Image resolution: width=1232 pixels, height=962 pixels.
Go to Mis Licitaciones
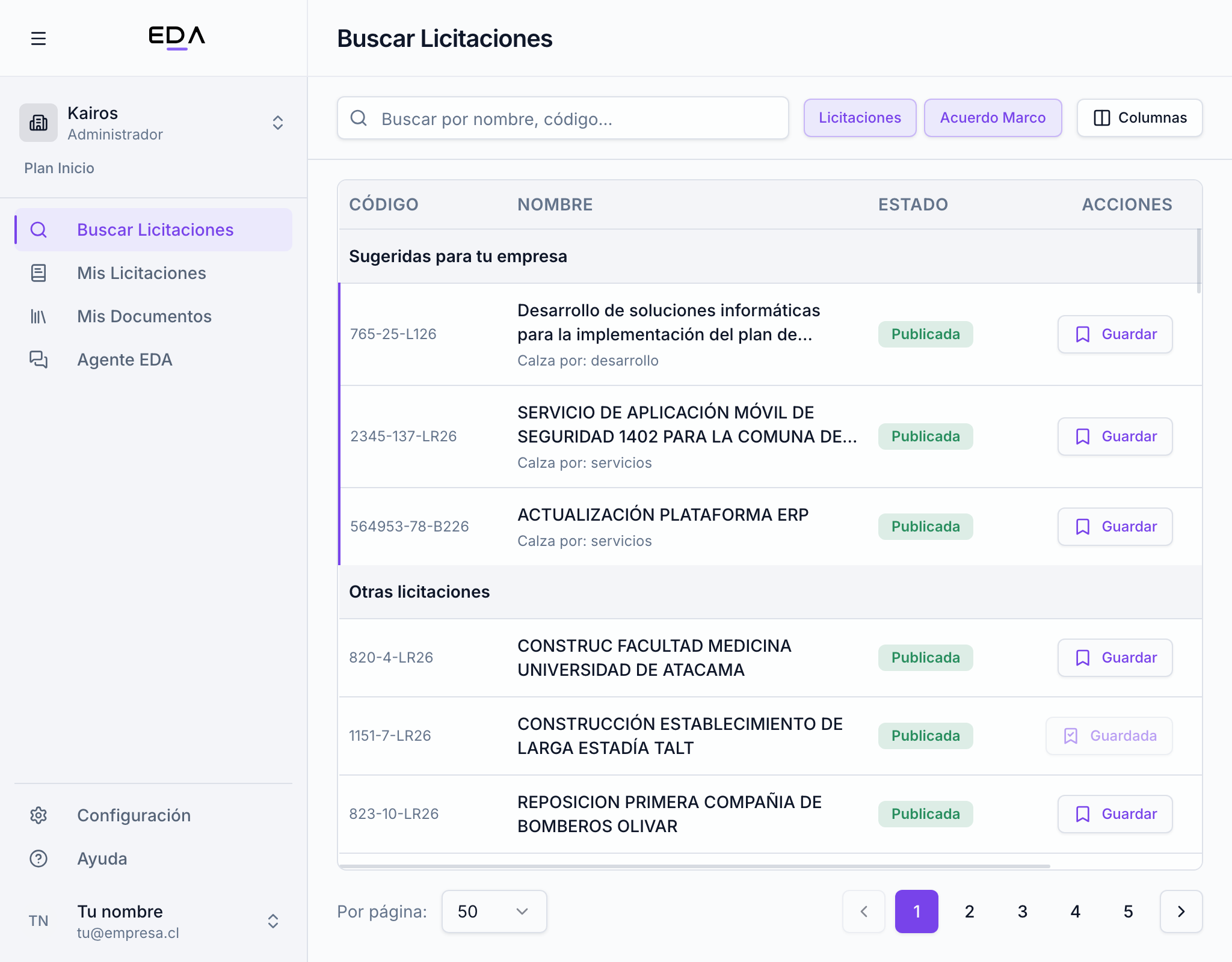click(x=153, y=273)
